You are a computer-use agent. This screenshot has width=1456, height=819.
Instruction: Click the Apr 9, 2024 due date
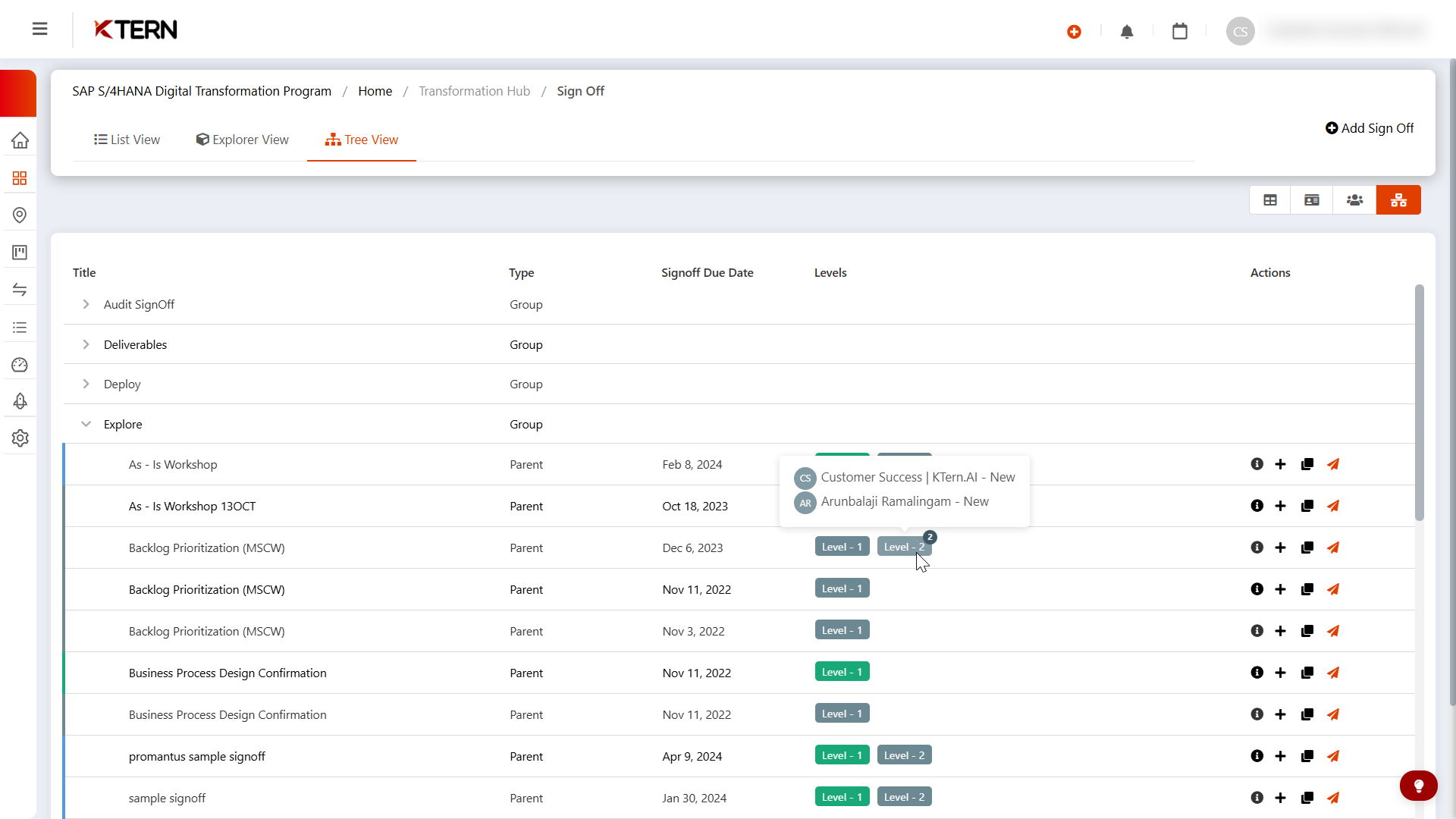click(692, 756)
